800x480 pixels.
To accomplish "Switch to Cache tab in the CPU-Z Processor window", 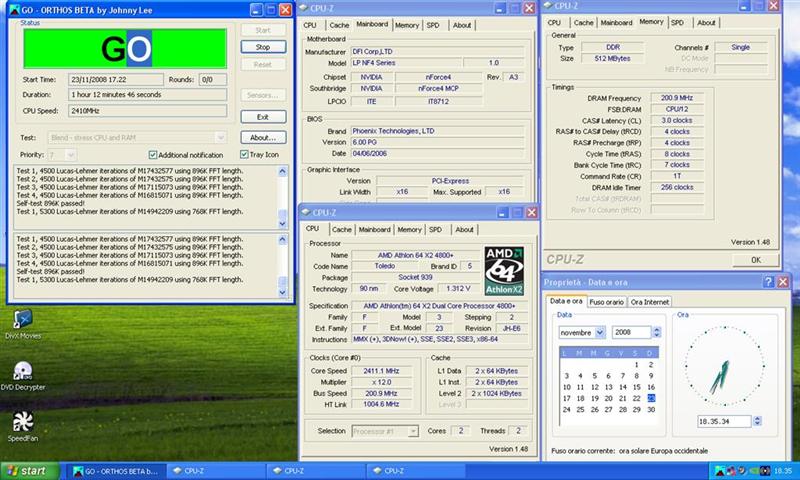I will [x=341, y=230].
